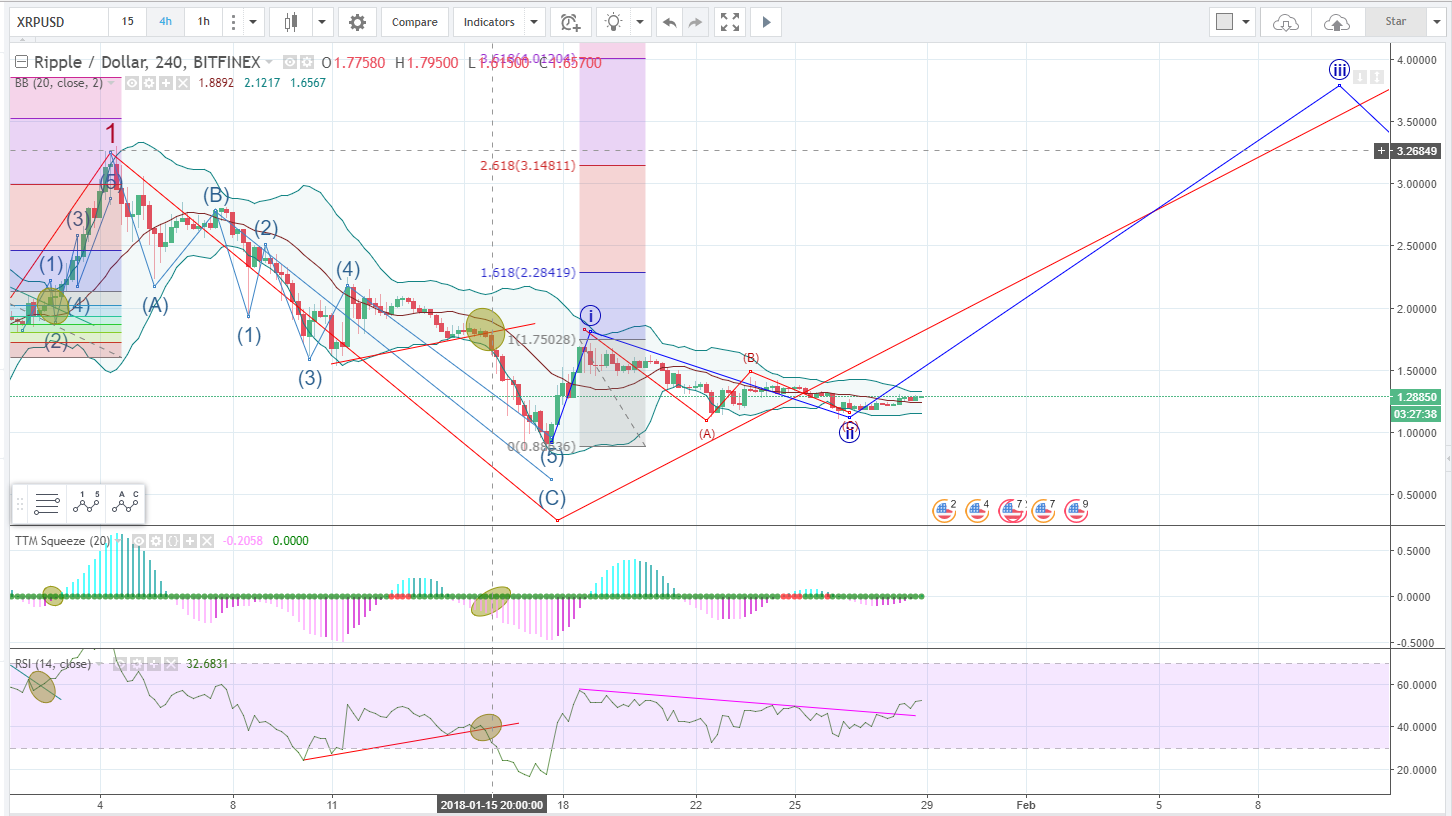Open bar style dropdown arrow
The height and width of the screenshot is (816, 1452).
[322, 21]
